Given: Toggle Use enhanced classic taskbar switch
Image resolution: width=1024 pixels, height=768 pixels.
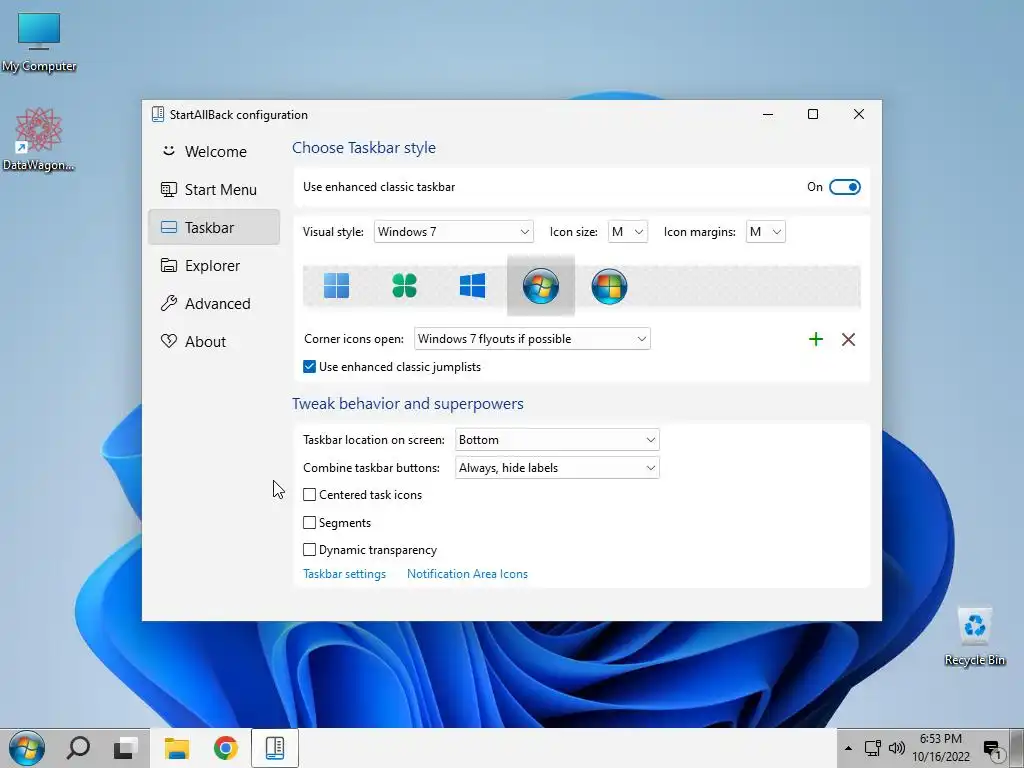Looking at the screenshot, I should tap(844, 187).
